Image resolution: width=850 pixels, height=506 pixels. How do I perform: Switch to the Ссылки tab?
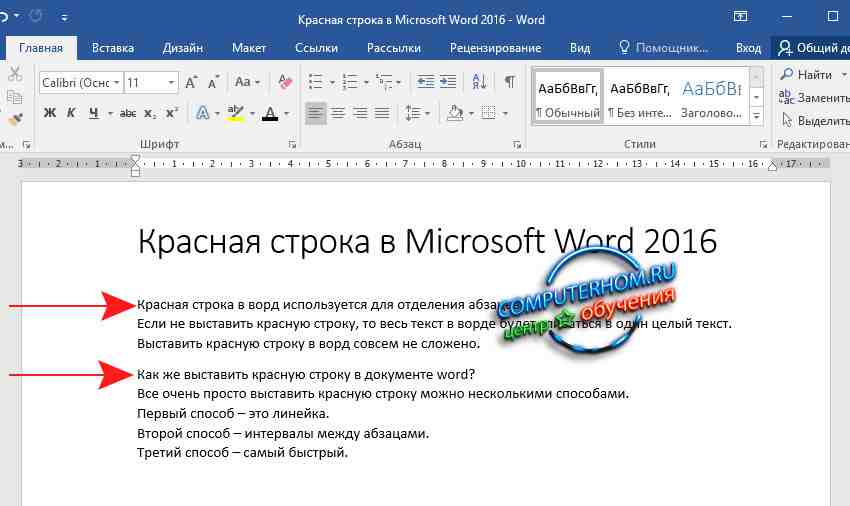(x=317, y=48)
